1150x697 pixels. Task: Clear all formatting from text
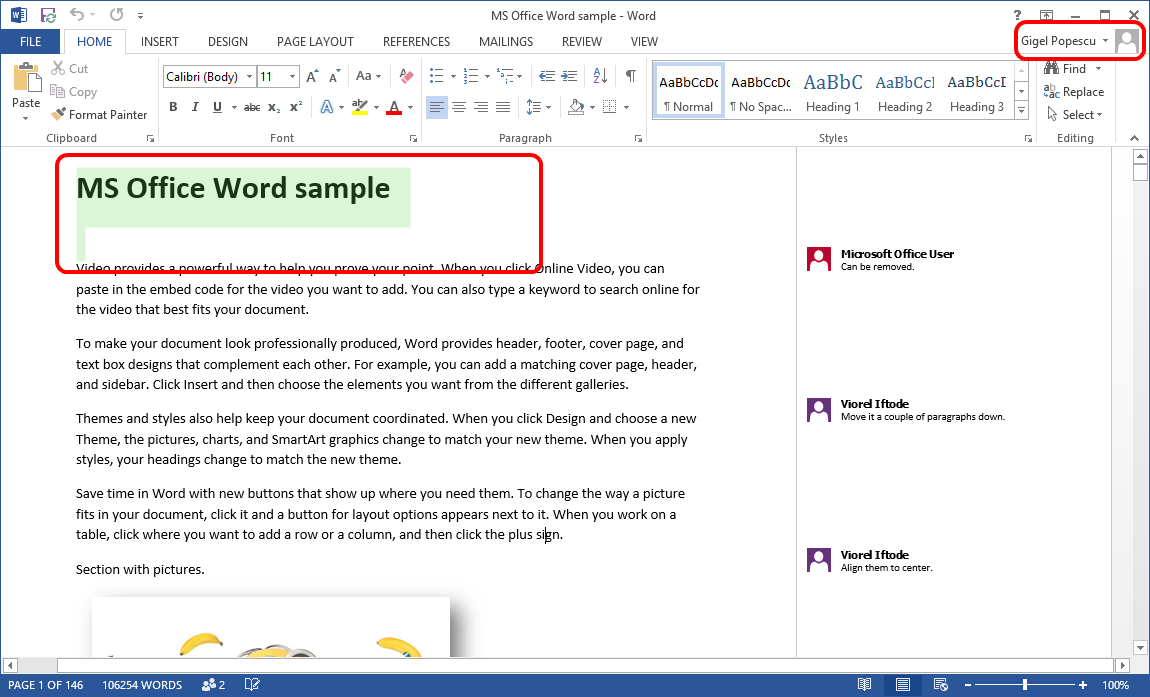pyautogui.click(x=406, y=76)
